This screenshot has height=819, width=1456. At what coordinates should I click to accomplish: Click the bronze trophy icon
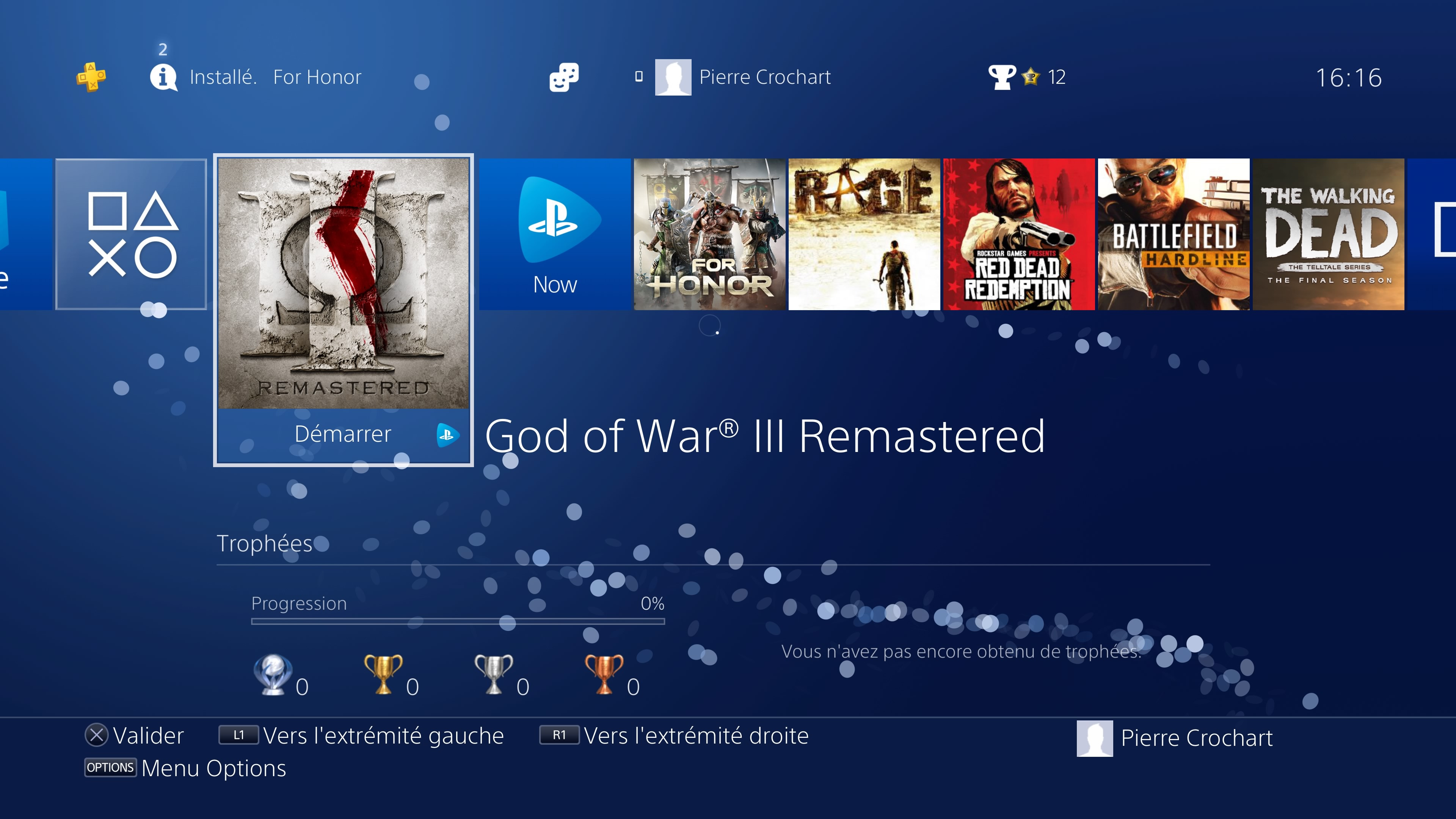604,674
